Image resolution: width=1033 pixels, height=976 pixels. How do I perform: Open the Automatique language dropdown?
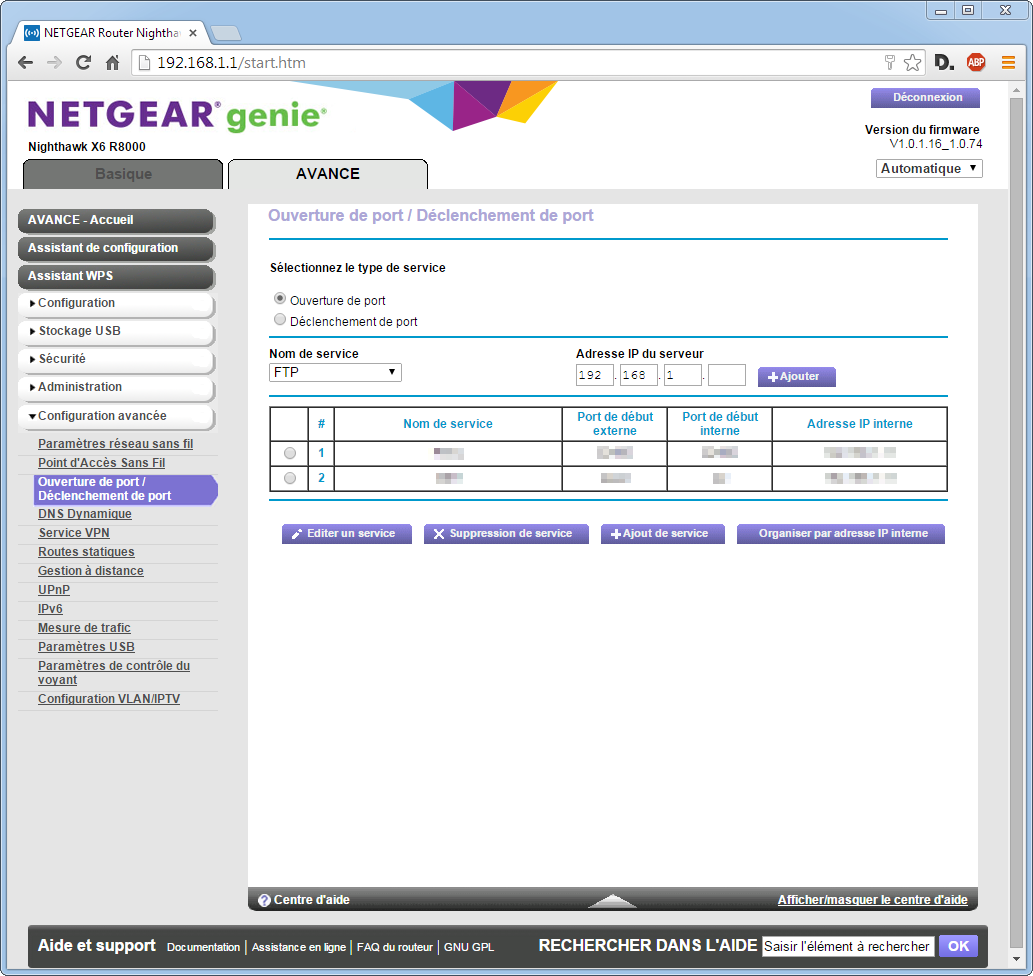tap(929, 169)
